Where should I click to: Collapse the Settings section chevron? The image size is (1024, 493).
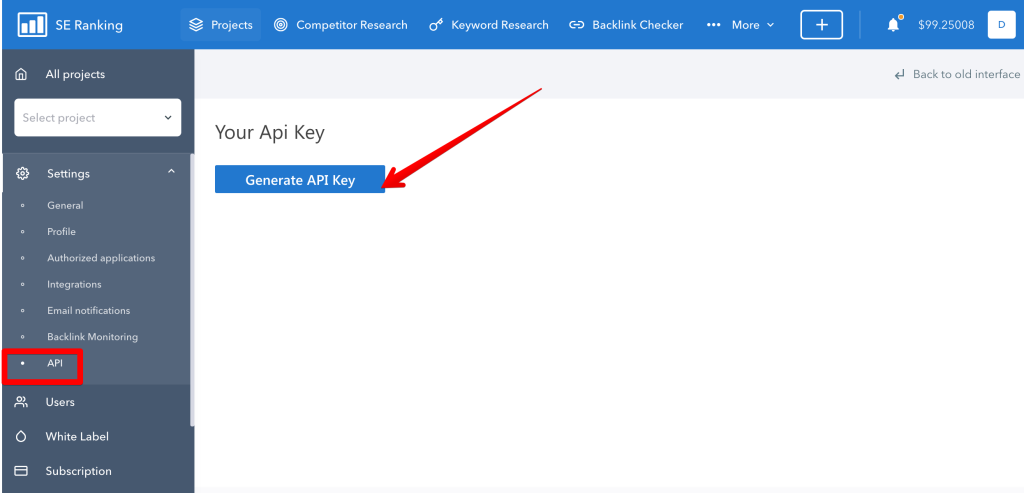[171, 171]
